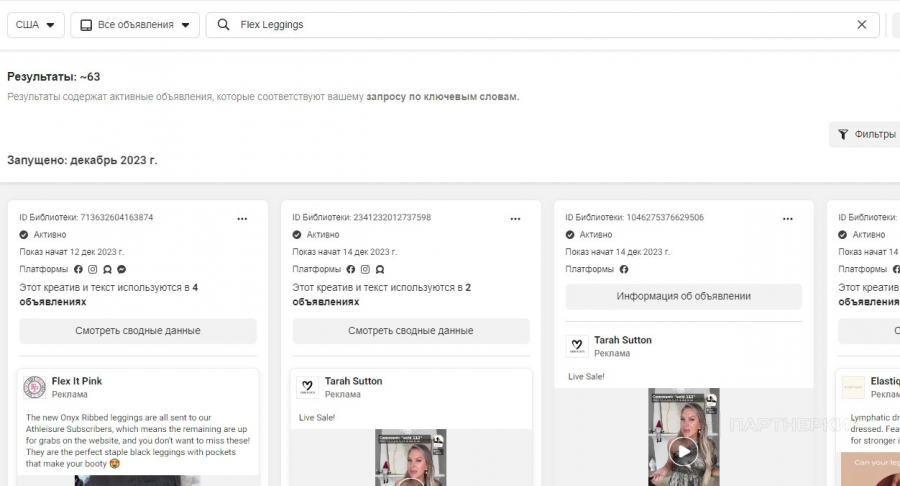Click Результаты: ~63 heading
Screen dimensions: 900x486
coord(53,77)
